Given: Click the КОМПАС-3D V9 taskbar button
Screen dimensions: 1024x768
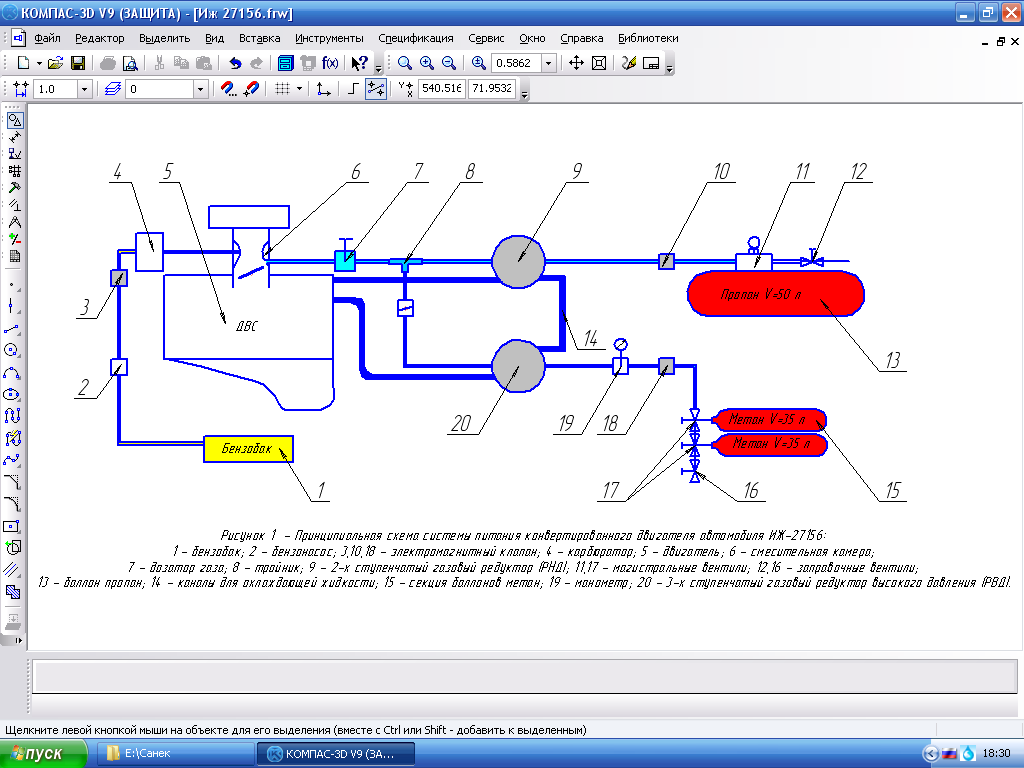Looking at the screenshot, I should pyautogui.click(x=336, y=754).
